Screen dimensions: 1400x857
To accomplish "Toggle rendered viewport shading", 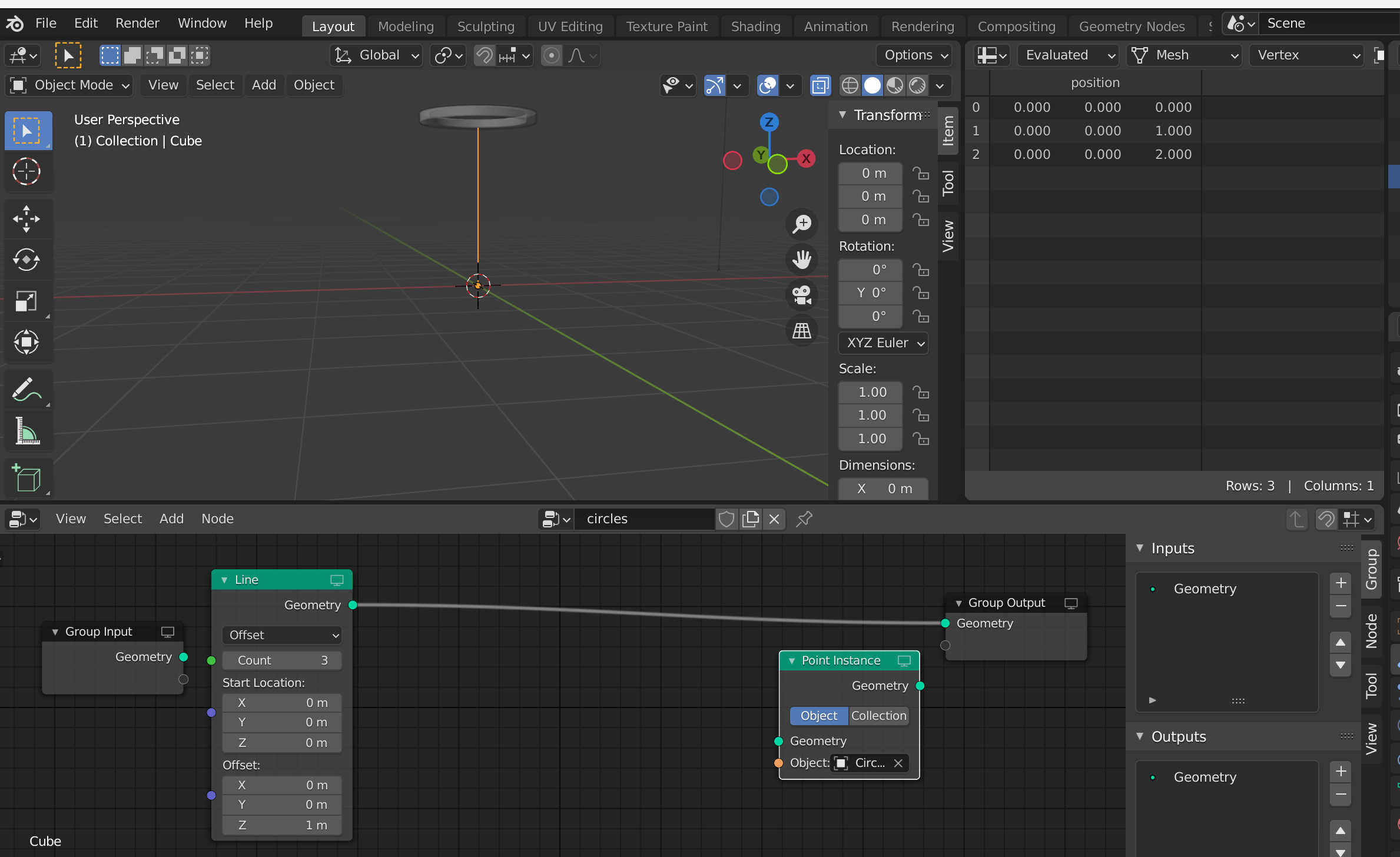I will [917, 86].
